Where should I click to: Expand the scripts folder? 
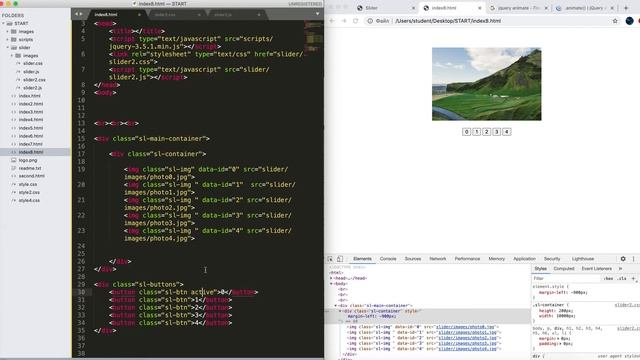[x=7, y=40]
